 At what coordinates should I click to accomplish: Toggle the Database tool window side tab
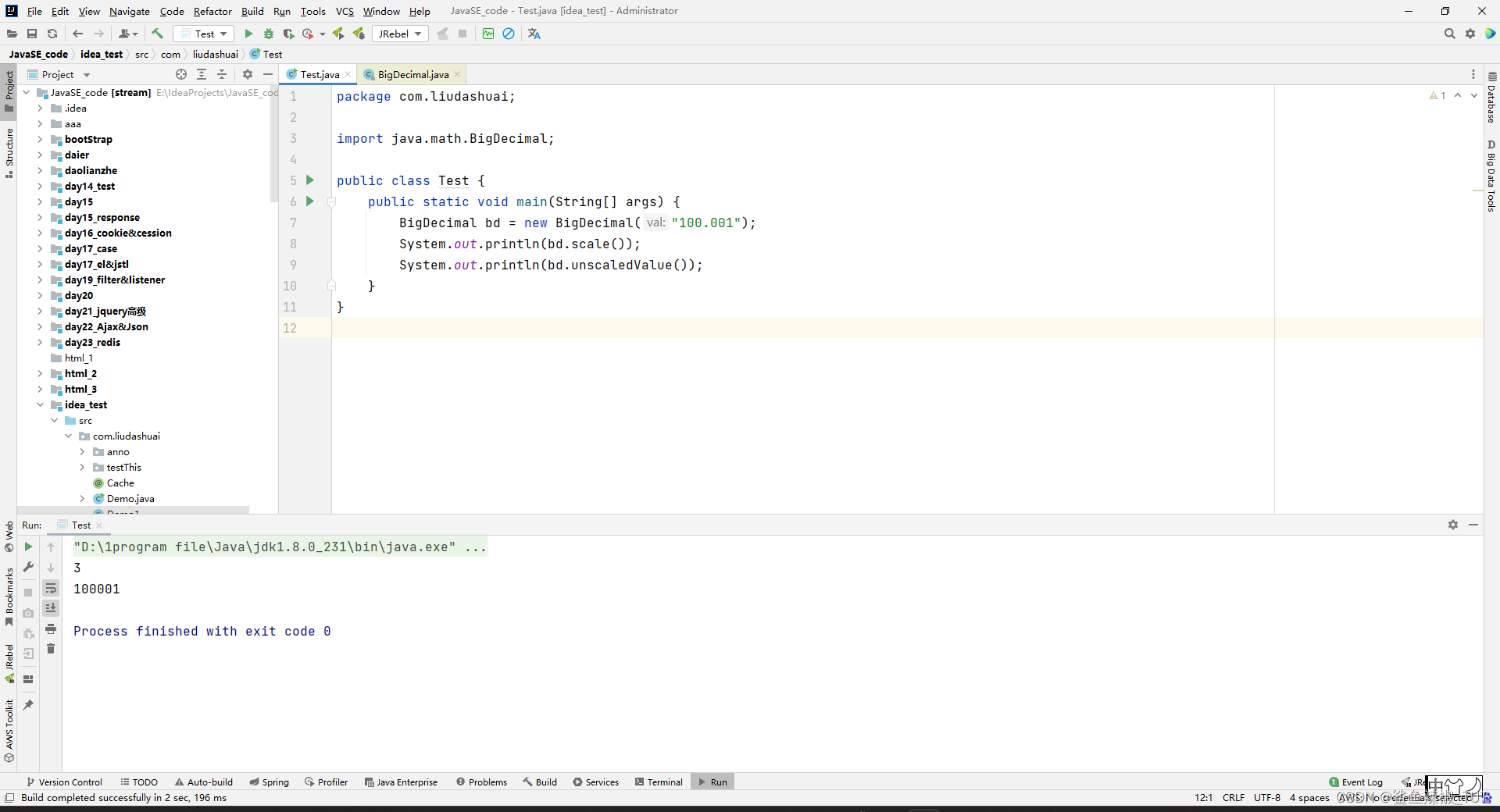(1491, 98)
